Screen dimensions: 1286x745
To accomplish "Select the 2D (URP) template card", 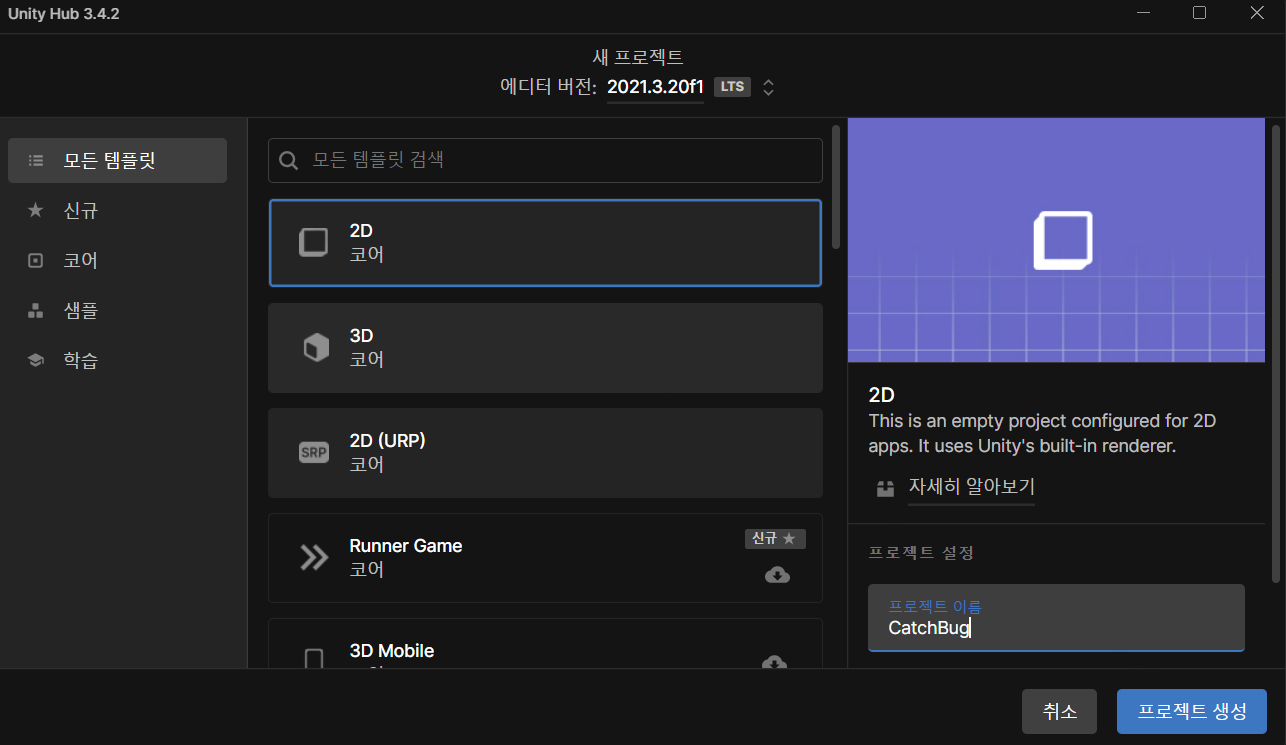I will (x=545, y=453).
